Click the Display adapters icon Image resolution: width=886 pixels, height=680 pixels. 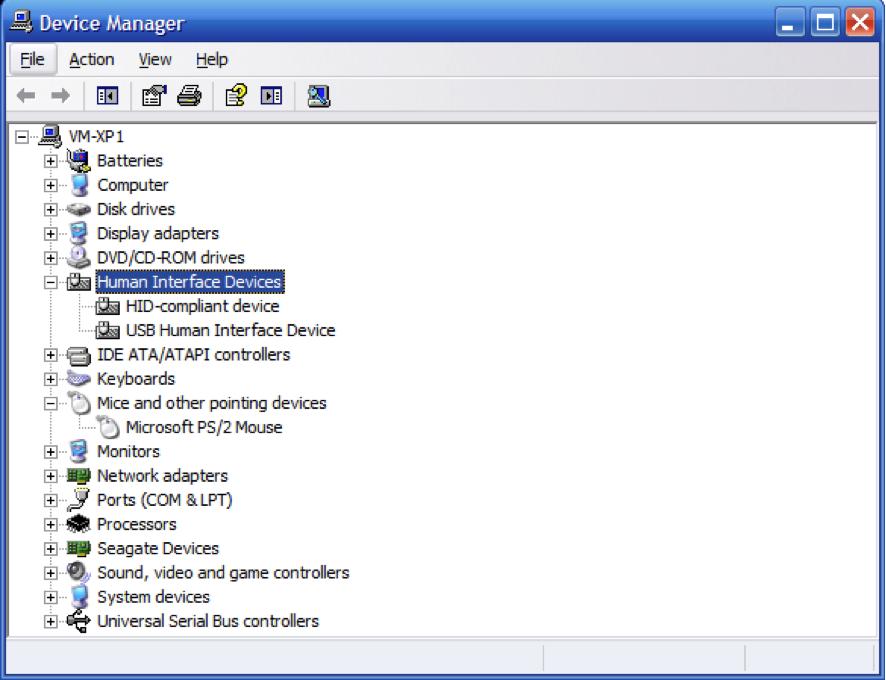79,233
